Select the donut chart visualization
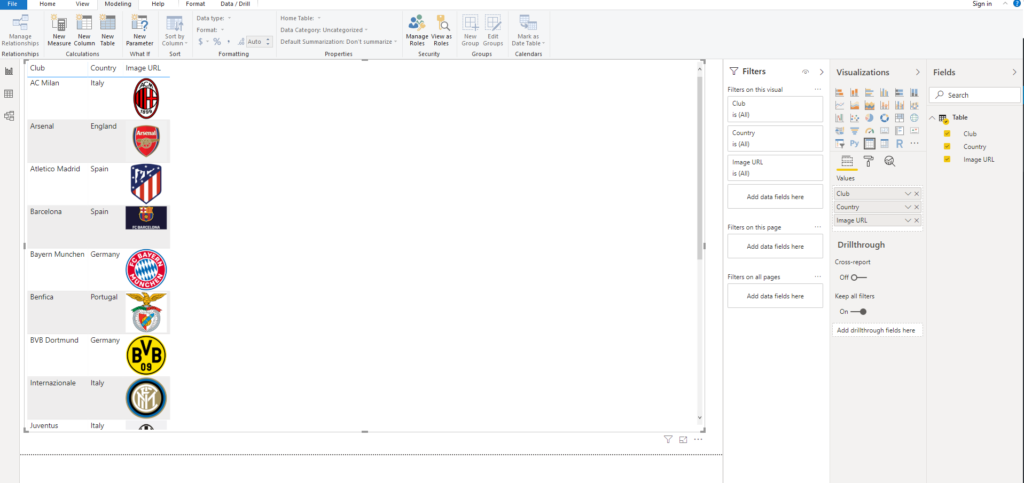 tap(884, 118)
